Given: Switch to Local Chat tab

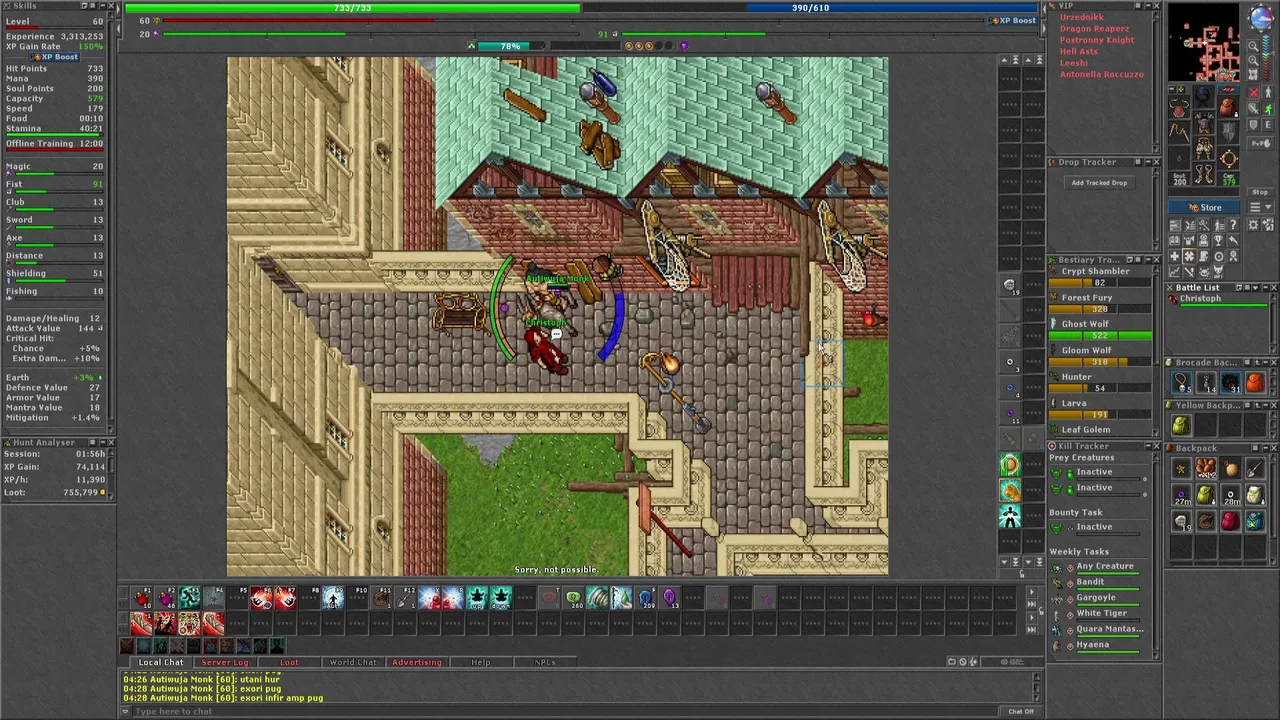Looking at the screenshot, I should (x=160, y=662).
